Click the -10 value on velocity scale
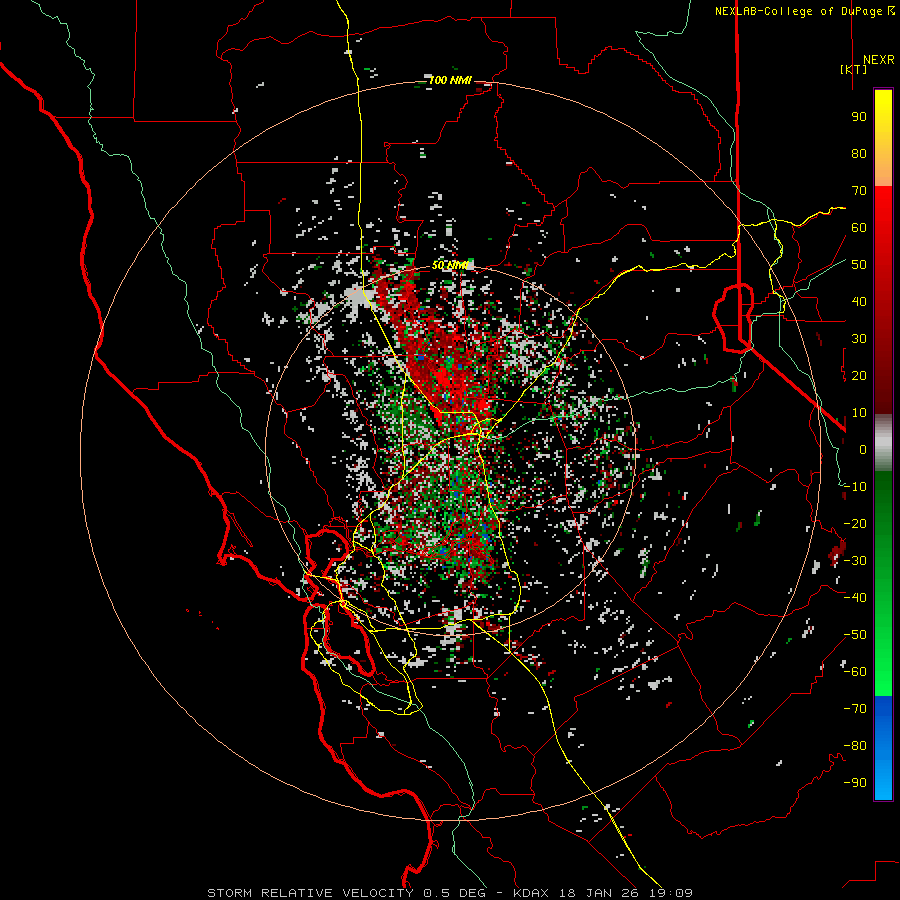This screenshot has width=900, height=900. click(x=855, y=487)
